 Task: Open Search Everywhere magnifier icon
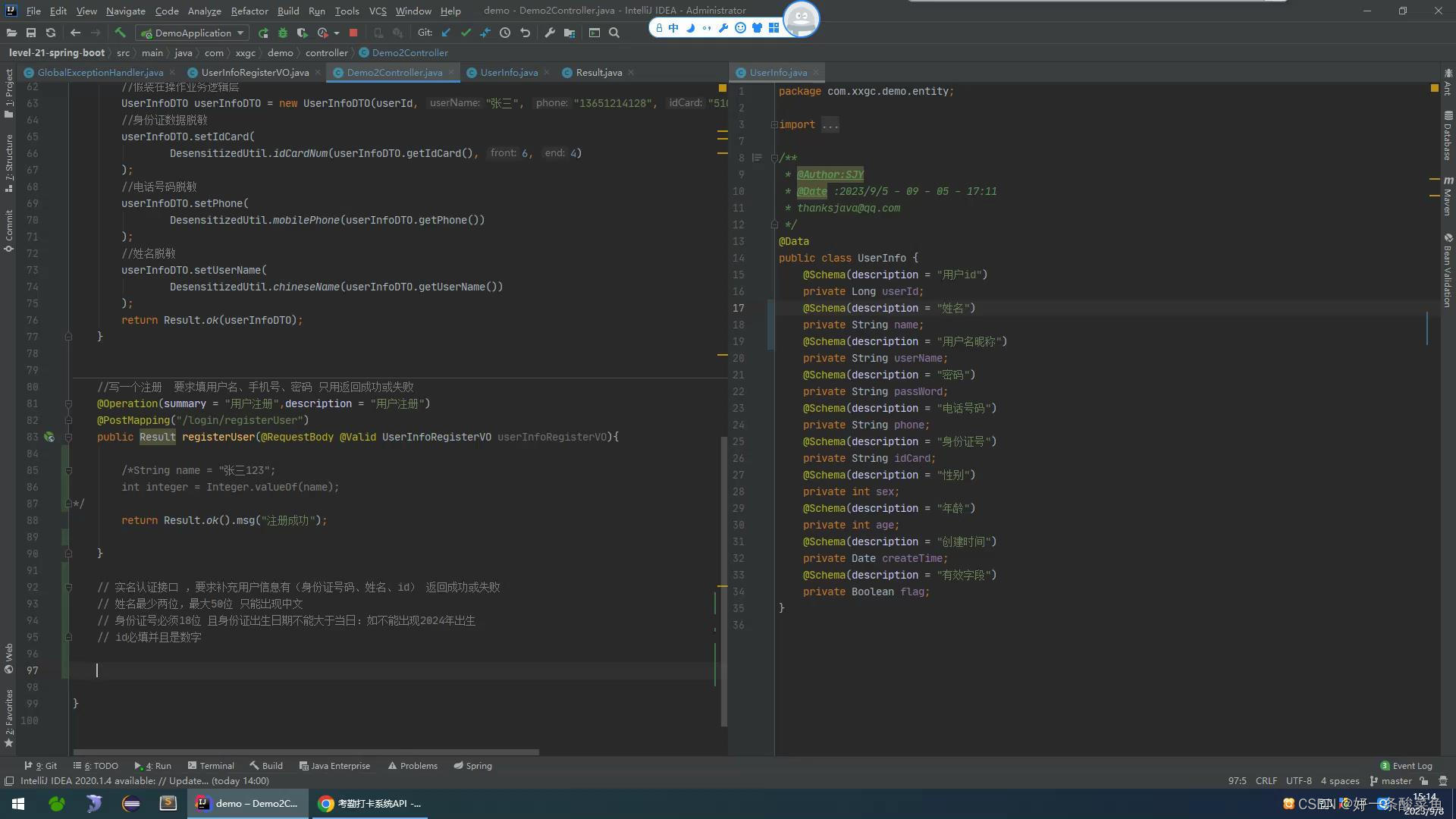(614, 33)
